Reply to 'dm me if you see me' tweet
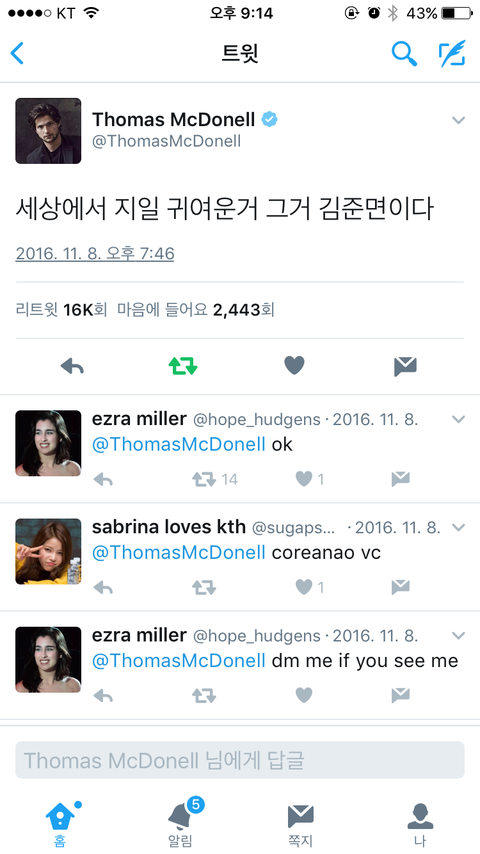This screenshot has width=480, height=854. [x=103, y=695]
